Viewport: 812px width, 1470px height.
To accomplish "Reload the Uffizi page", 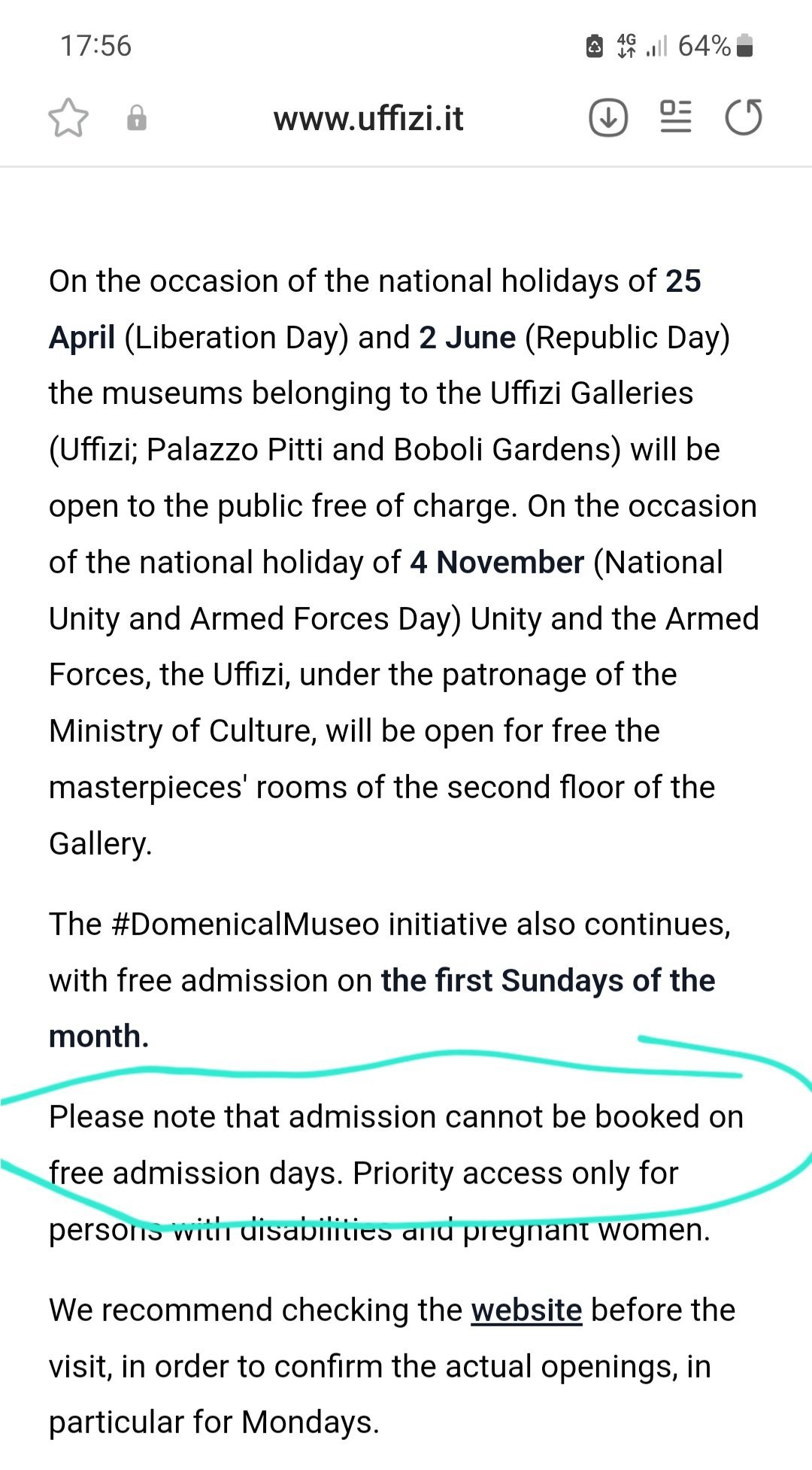I will pos(744,118).
